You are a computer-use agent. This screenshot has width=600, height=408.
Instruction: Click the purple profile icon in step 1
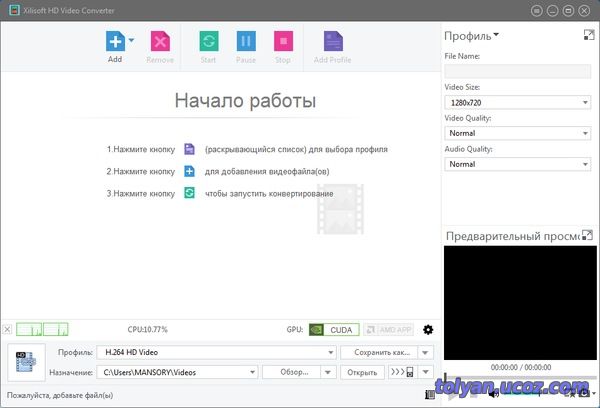[189, 149]
